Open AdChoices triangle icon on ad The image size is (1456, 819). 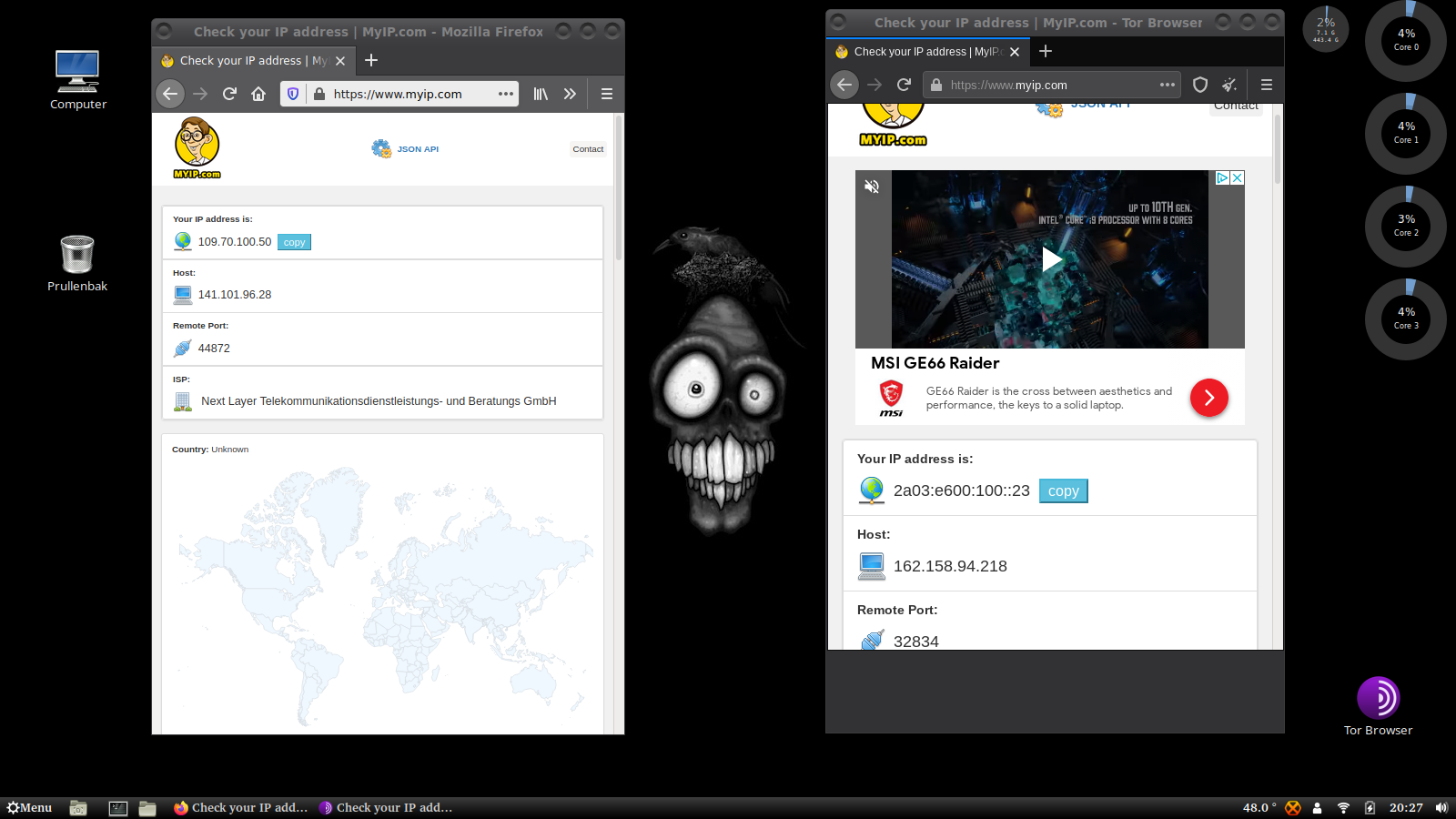pyautogui.click(x=1223, y=178)
